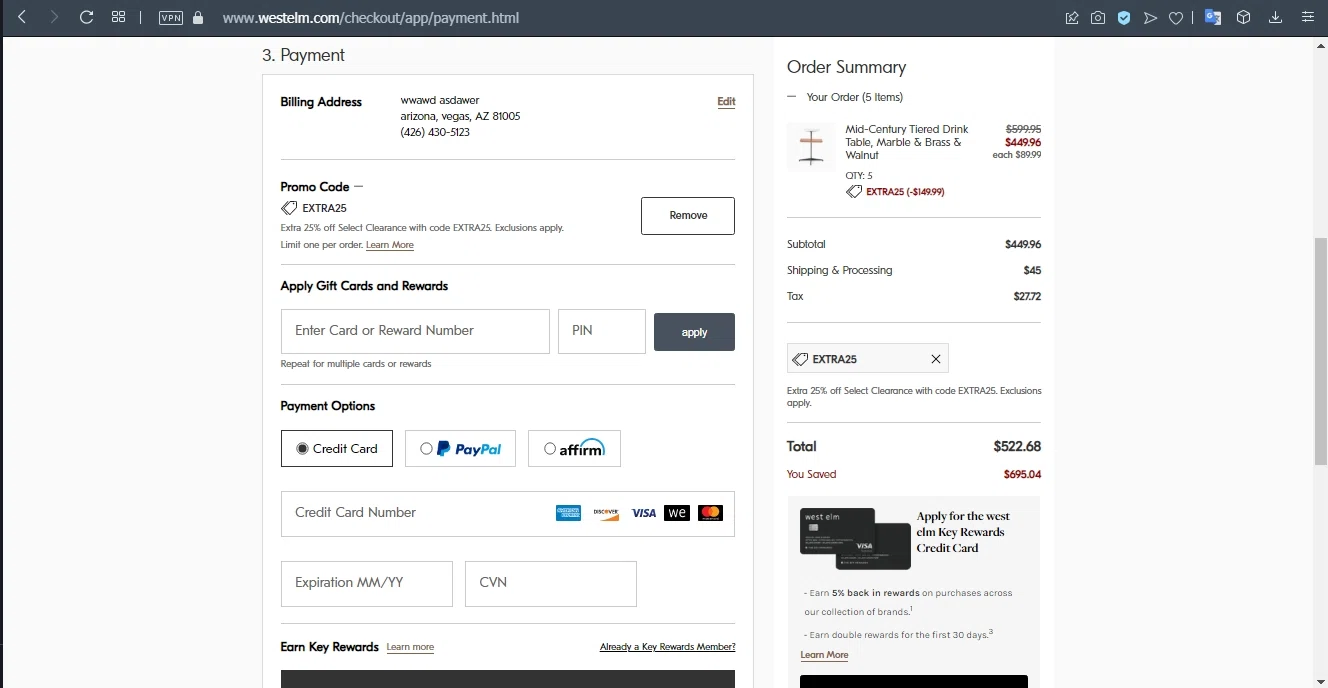
Task: Click the Visa card logo
Action: 644,513
